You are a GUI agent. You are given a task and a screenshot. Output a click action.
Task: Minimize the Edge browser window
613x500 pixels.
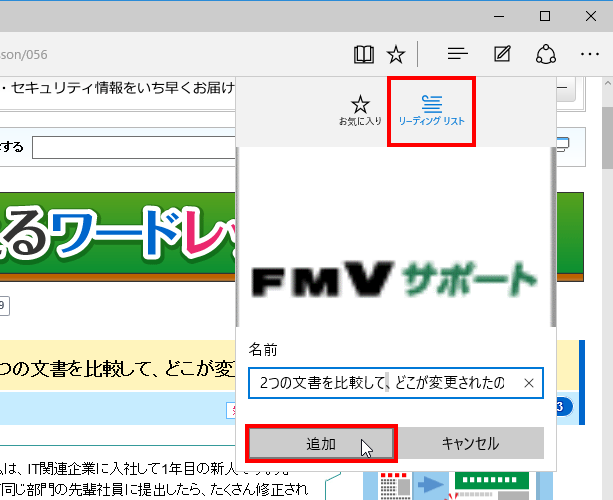pos(498,15)
